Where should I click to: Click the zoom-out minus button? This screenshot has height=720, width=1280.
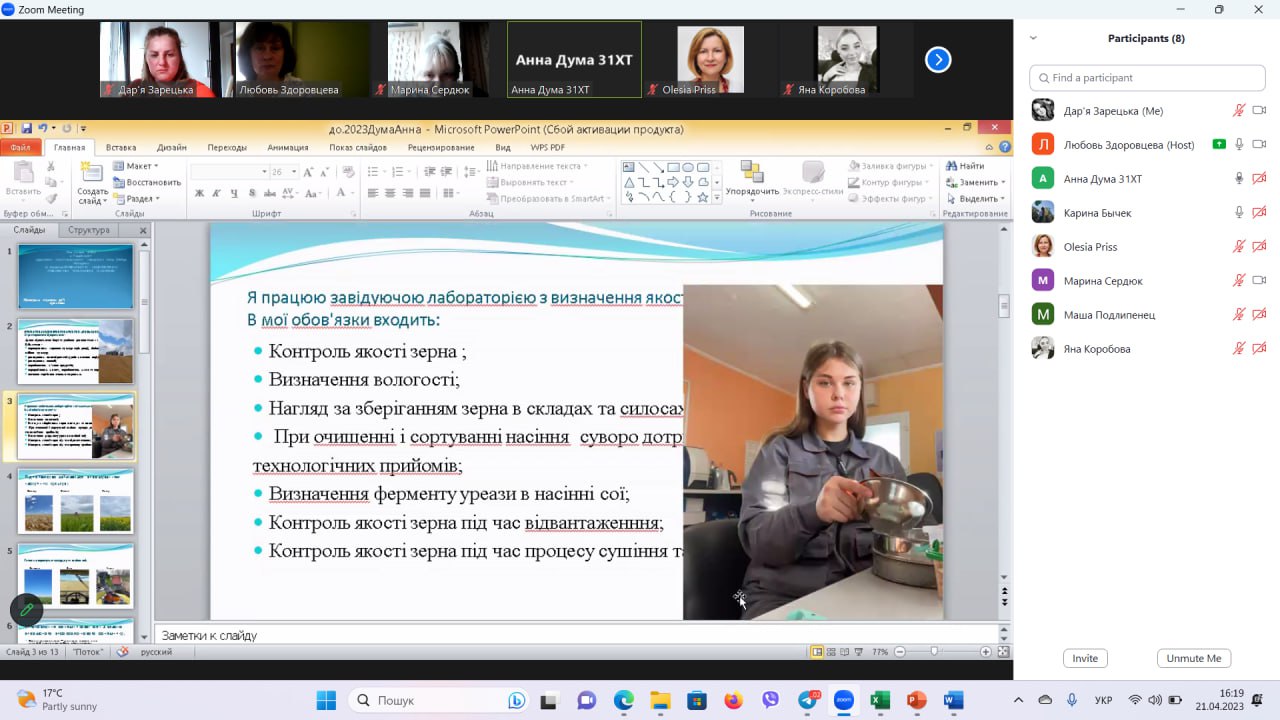coord(899,652)
